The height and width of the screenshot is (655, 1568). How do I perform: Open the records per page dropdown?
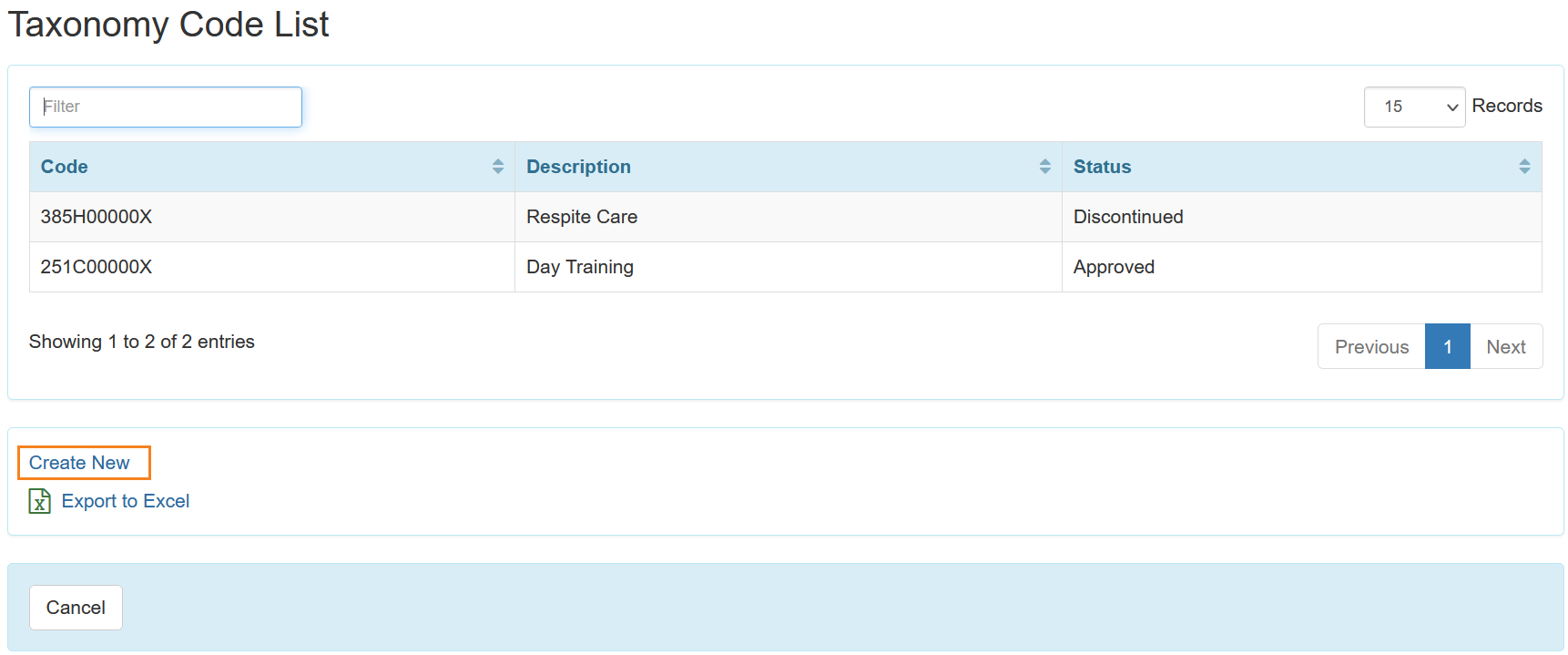tap(1413, 107)
